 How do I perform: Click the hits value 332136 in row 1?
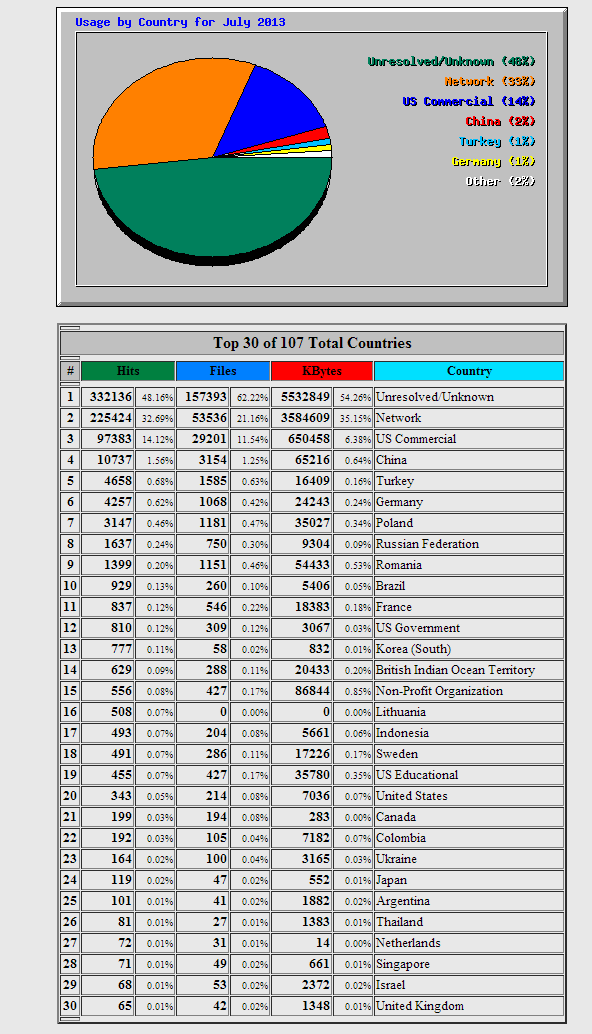pyautogui.click(x=107, y=397)
